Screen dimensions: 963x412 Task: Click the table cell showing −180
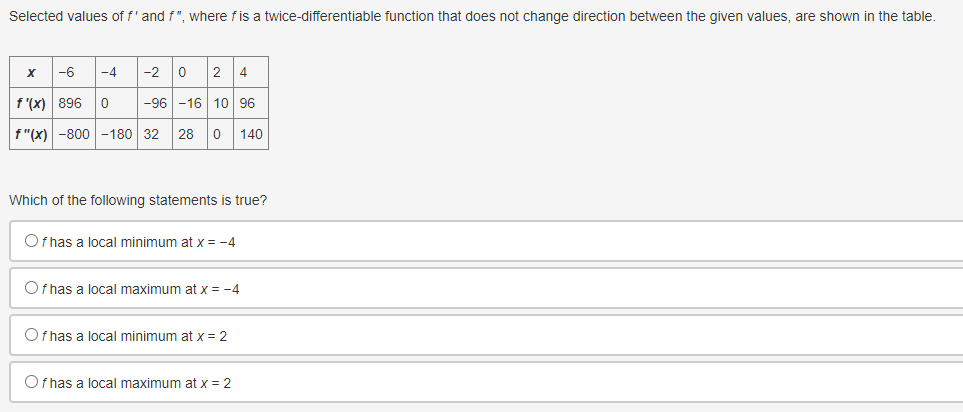point(116,134)
